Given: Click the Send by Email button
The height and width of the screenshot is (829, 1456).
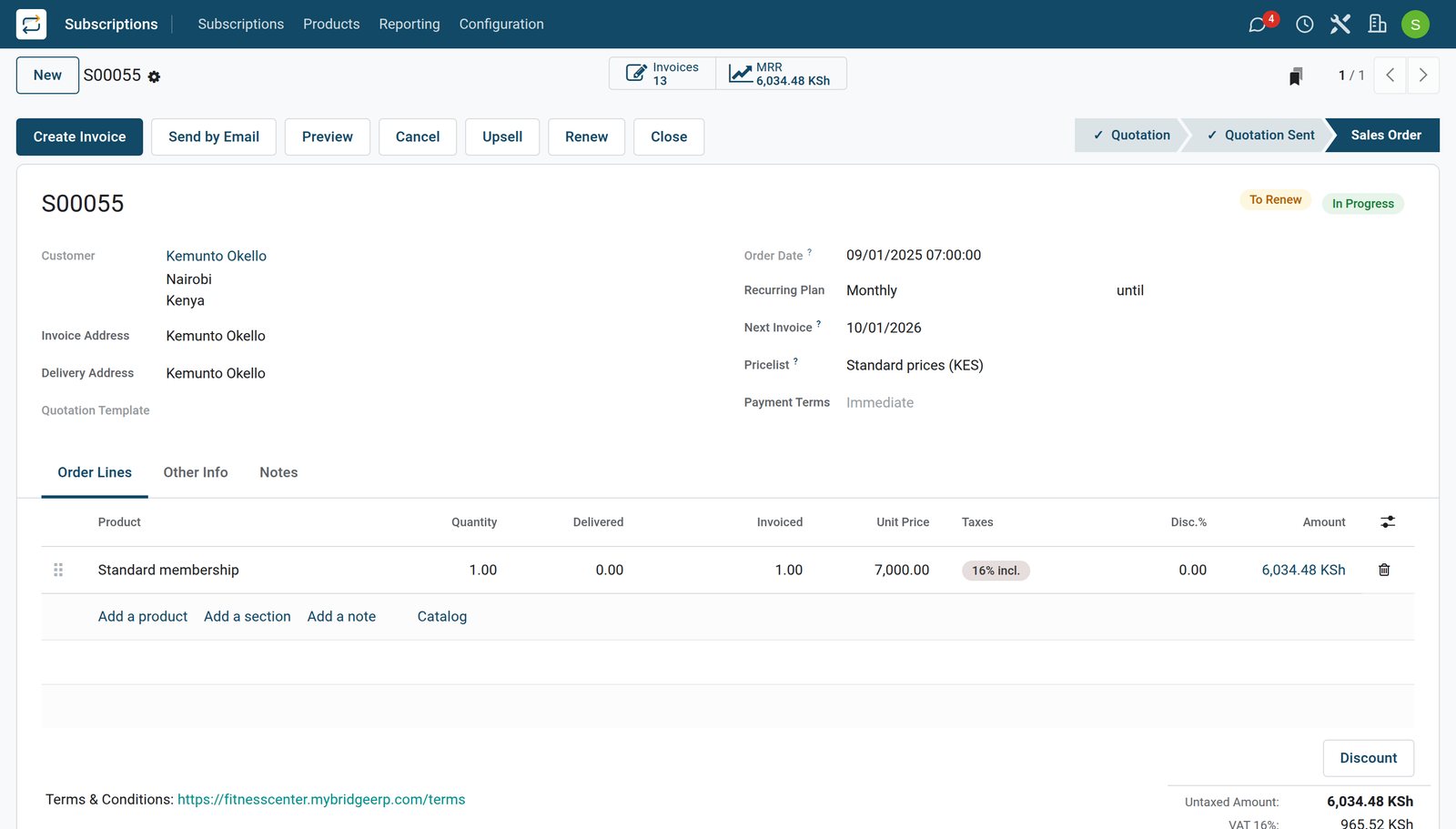Looking at the screenshot, I should click(214, 136).
